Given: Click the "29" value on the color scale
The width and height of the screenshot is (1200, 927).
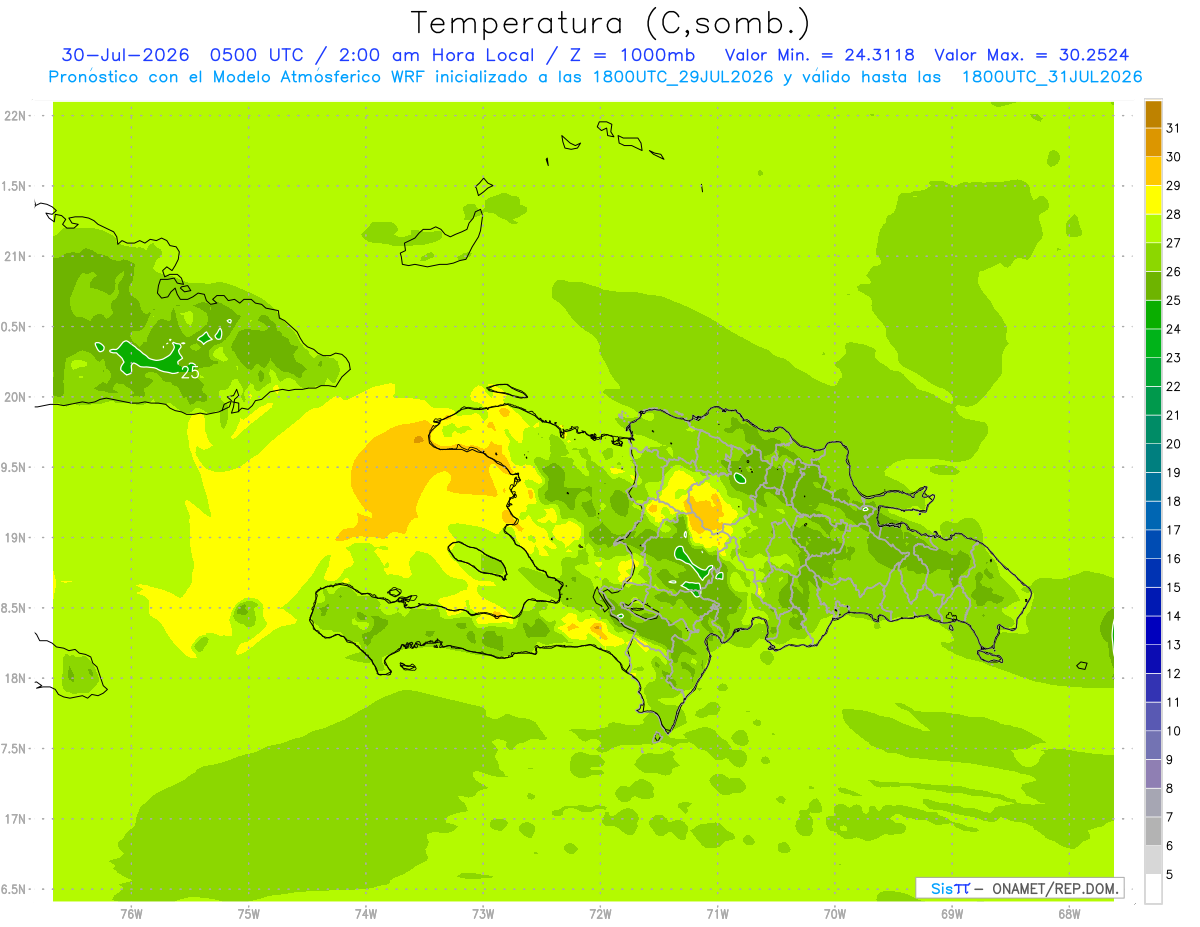Looking at the screenshot, I should [1174, 186].
